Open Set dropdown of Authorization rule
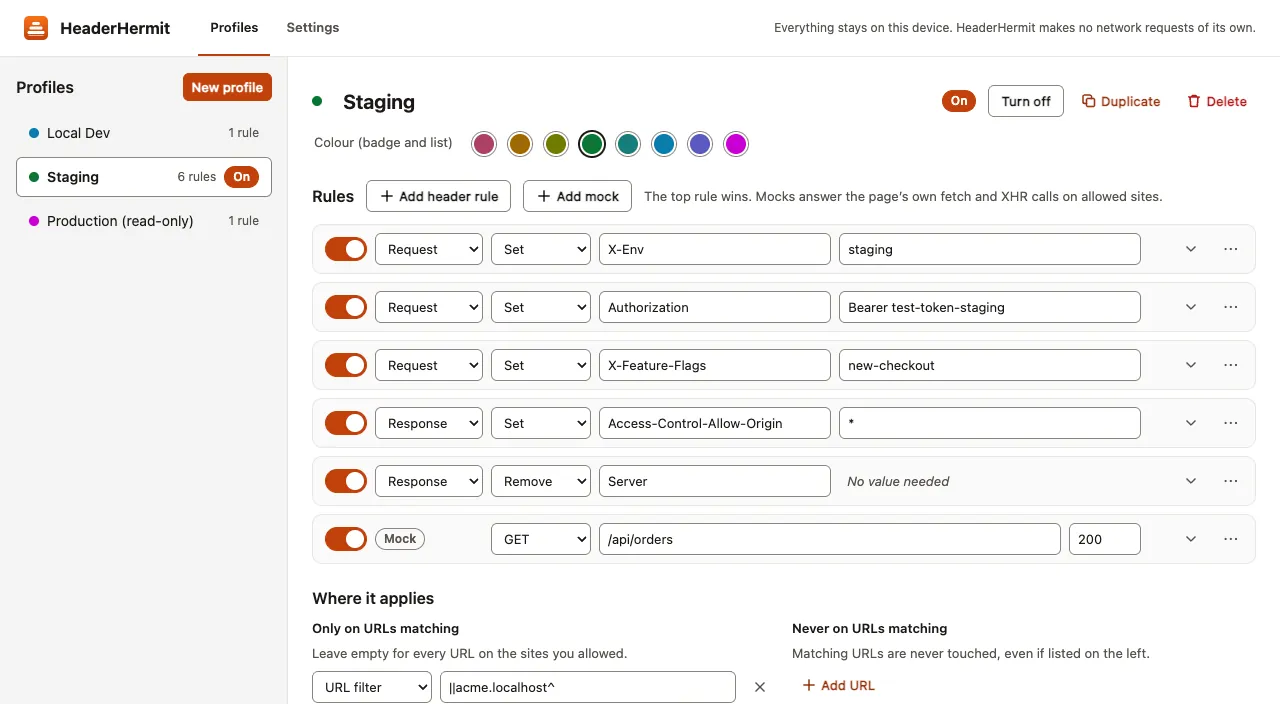 click(541, 307)
